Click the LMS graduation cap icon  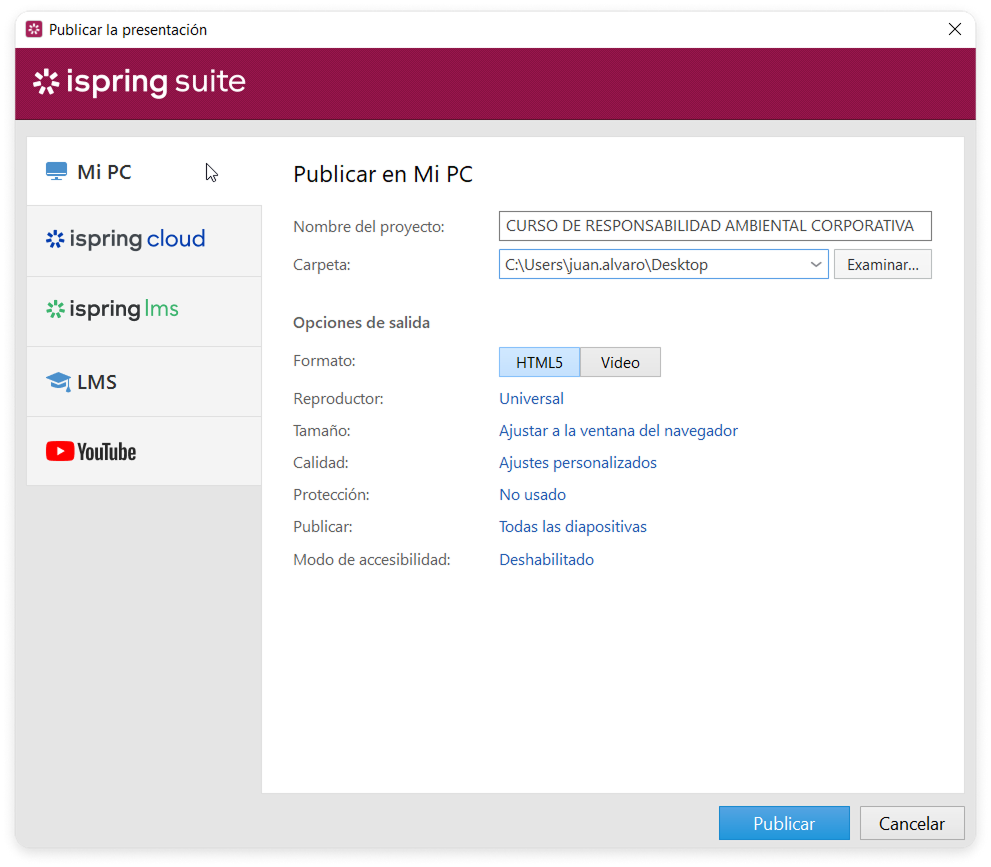click(58, 382)
